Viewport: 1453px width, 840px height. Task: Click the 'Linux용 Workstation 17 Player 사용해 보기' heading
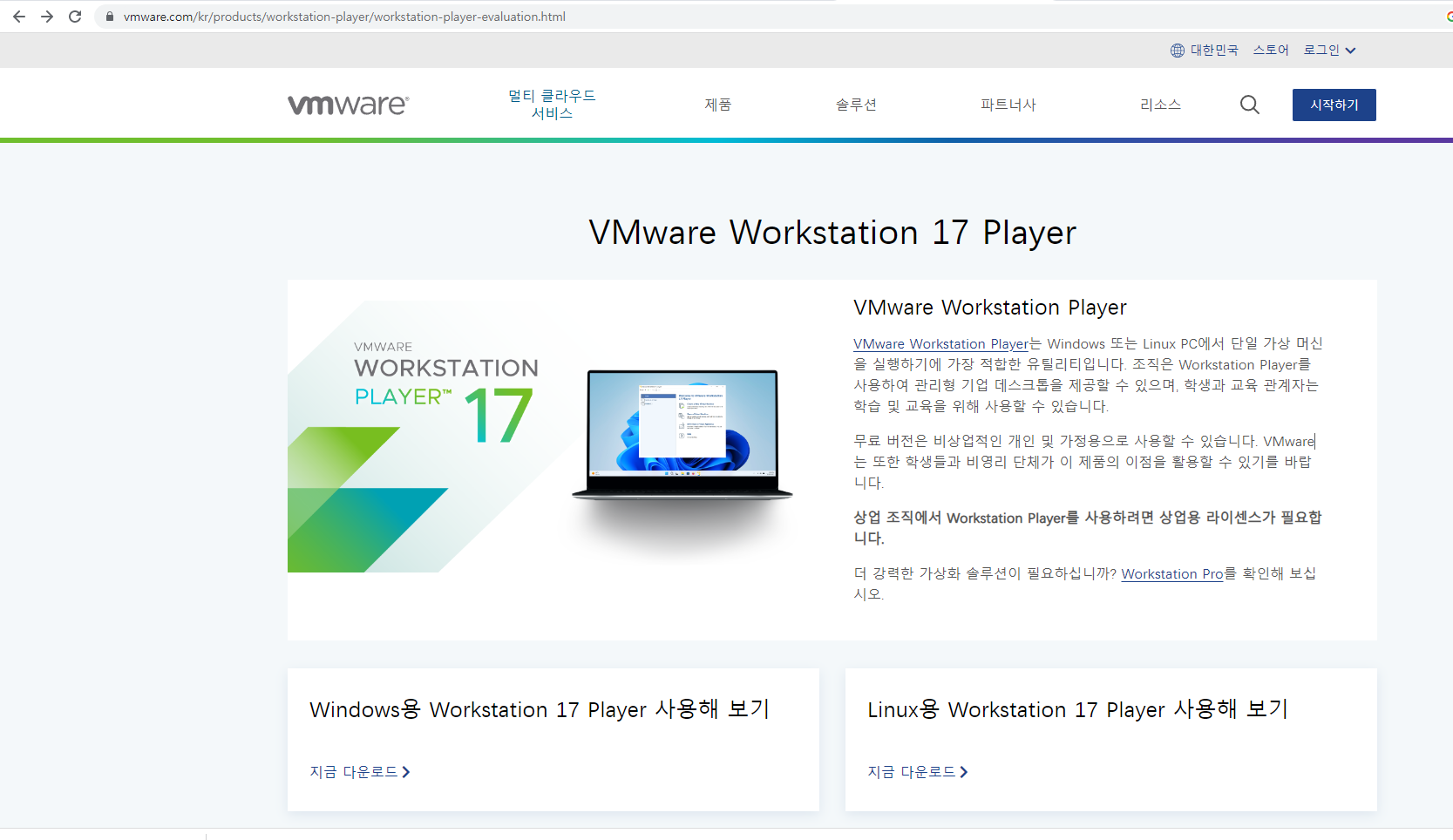1077,709
